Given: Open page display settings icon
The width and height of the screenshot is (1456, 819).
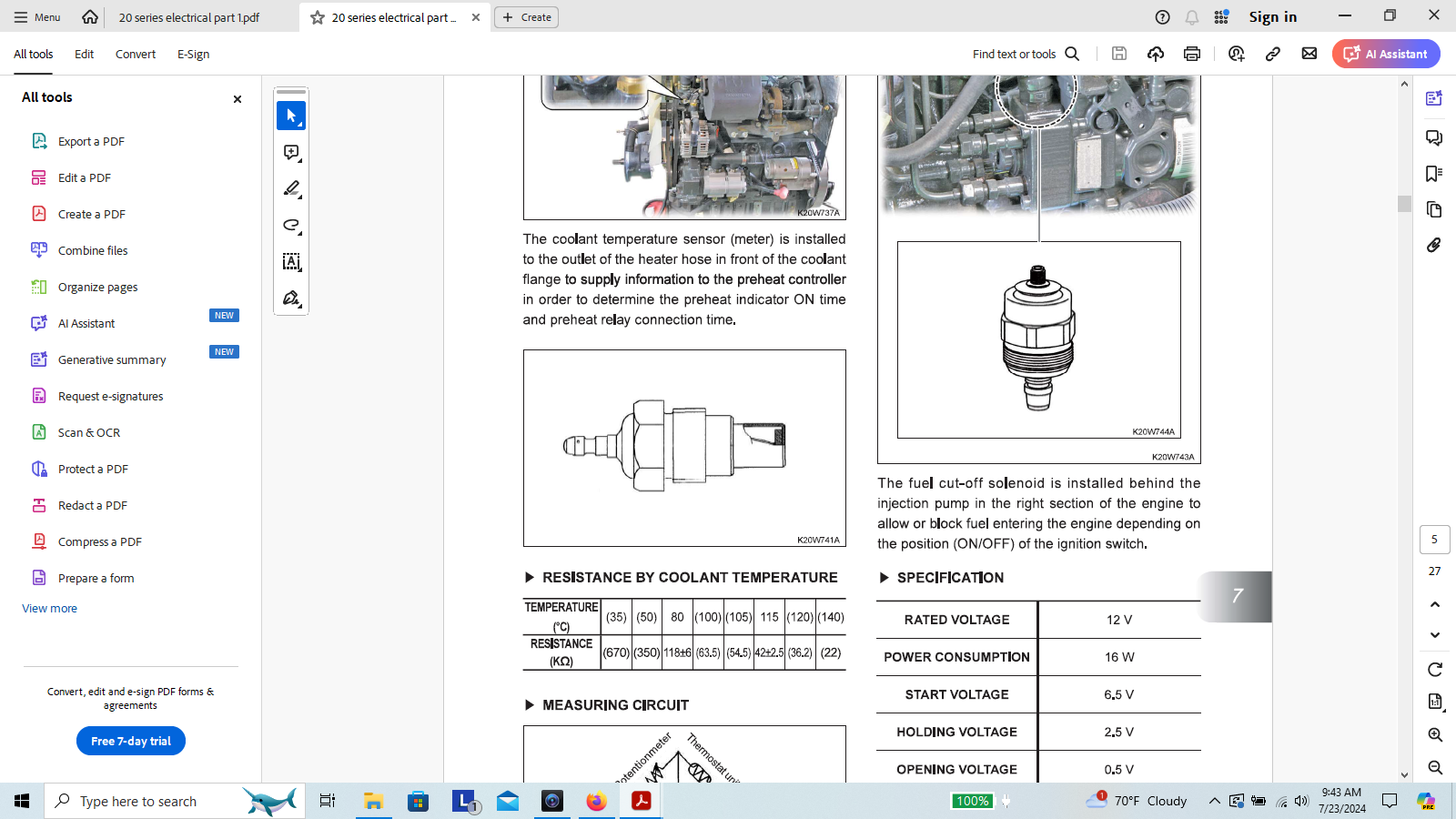Looking at the screenshot, I should [x=1435, y=702].
